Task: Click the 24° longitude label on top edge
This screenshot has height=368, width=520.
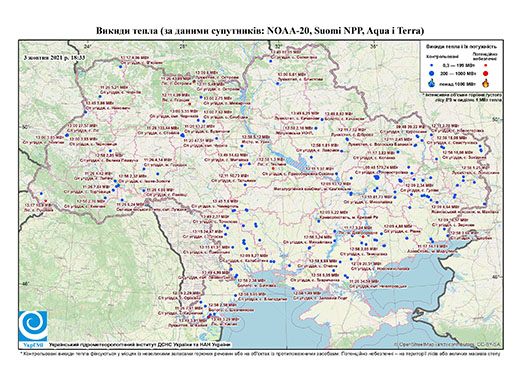Action: click(88, 46)
